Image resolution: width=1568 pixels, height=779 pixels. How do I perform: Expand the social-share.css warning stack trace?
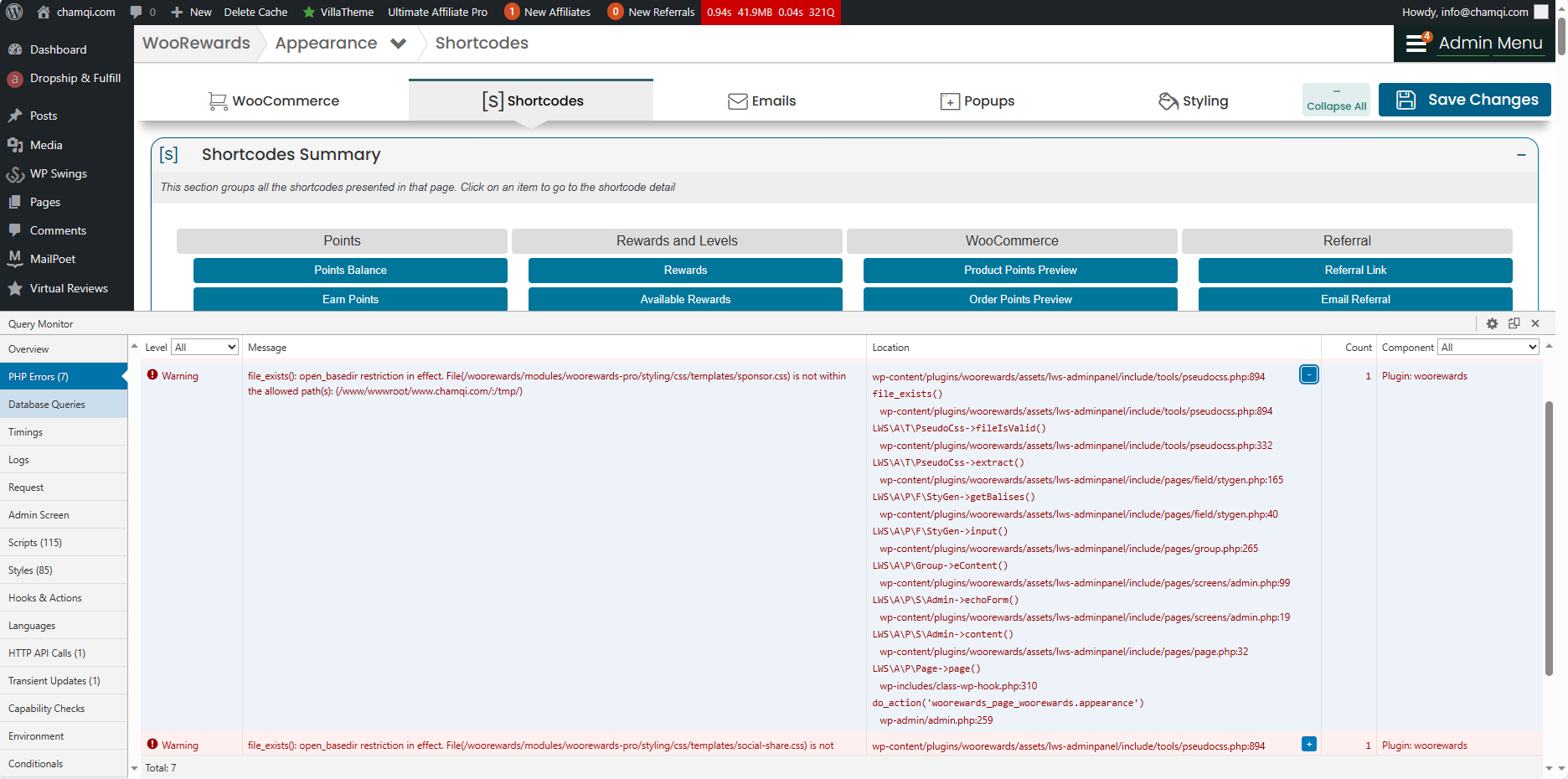[1309, 744]
